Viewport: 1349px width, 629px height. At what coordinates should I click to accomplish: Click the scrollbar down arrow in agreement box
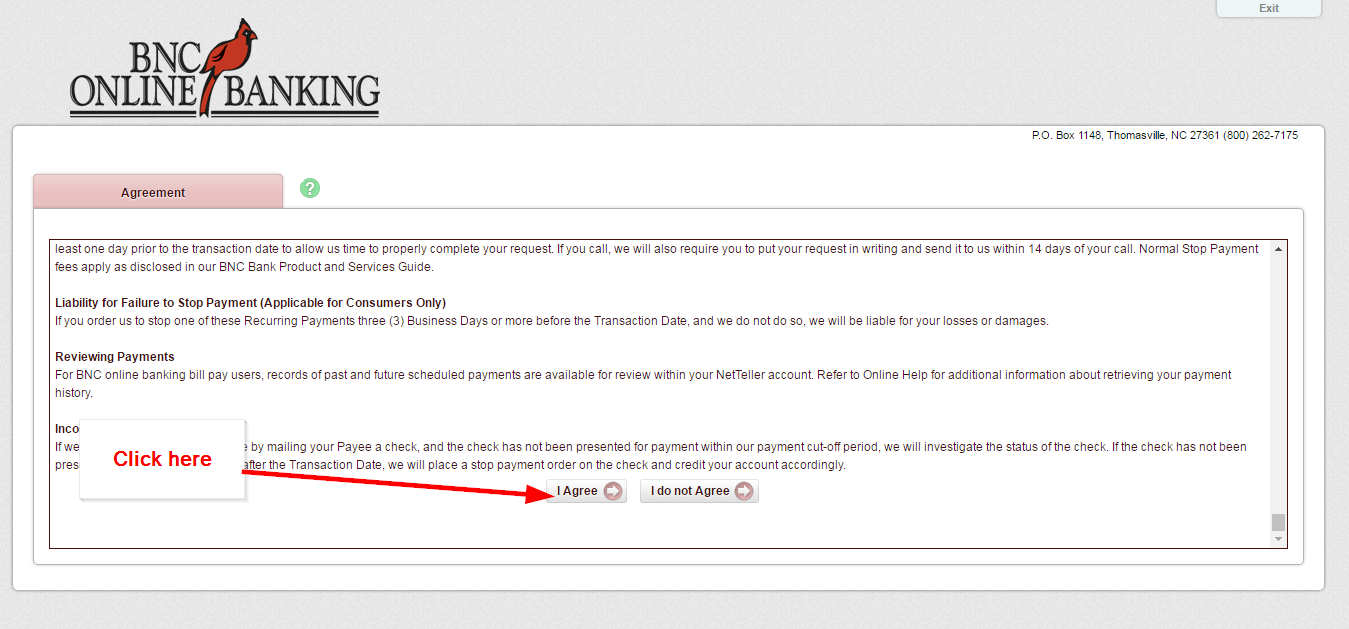[1278, 540]
